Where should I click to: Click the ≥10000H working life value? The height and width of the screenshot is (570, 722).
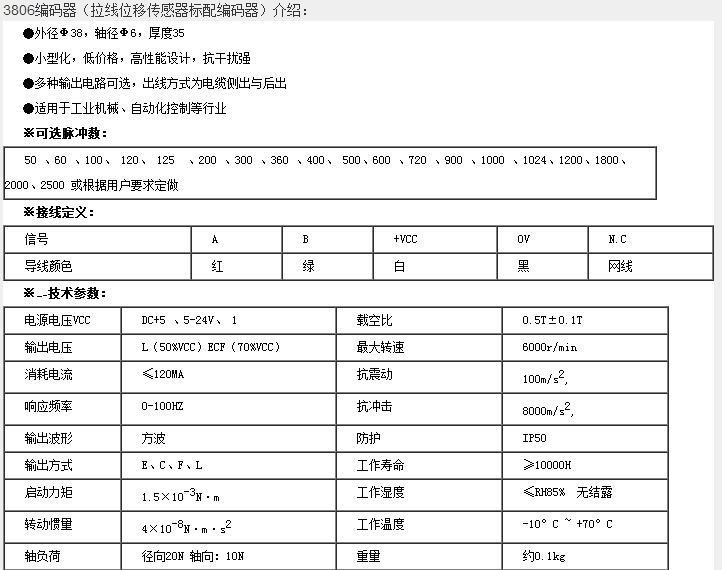tap(547, 465)
